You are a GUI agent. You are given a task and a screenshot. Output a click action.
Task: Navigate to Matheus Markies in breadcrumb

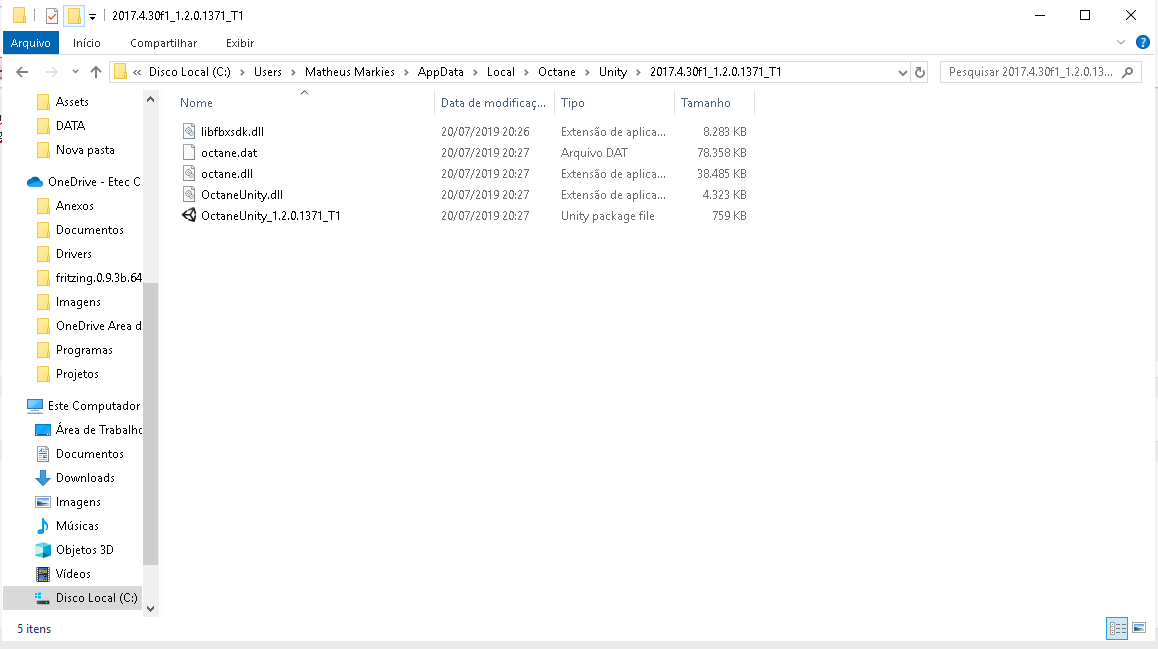click(349, 72)
